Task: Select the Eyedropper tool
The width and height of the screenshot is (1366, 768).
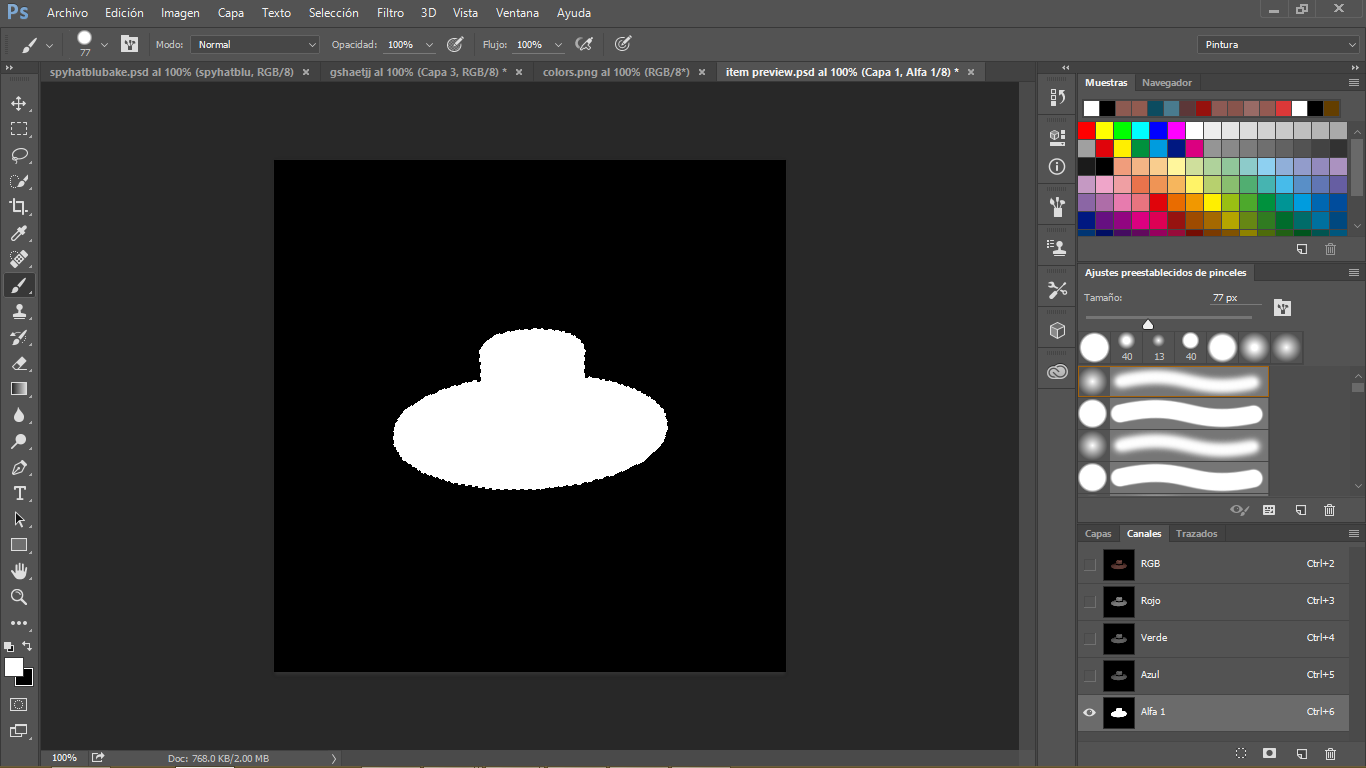Action: [x=18, y=233]
